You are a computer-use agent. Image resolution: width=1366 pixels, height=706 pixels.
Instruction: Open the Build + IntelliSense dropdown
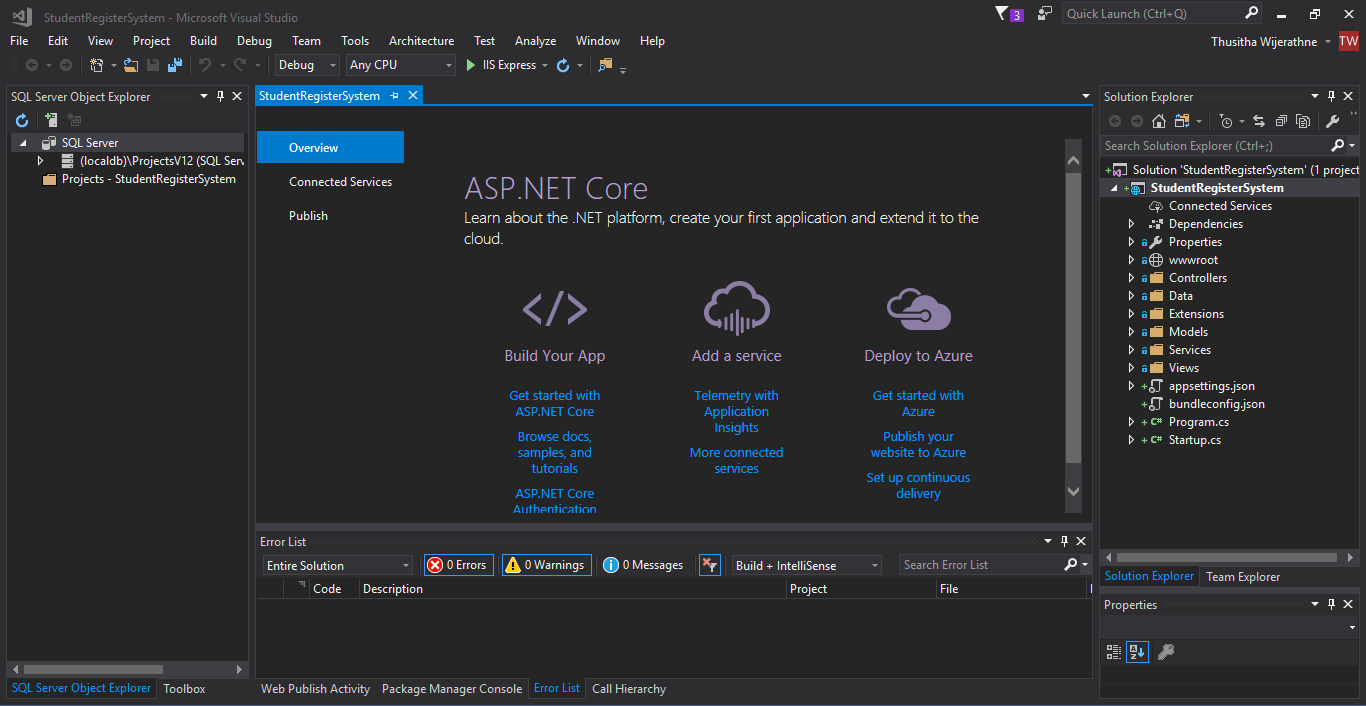(807, 565)
